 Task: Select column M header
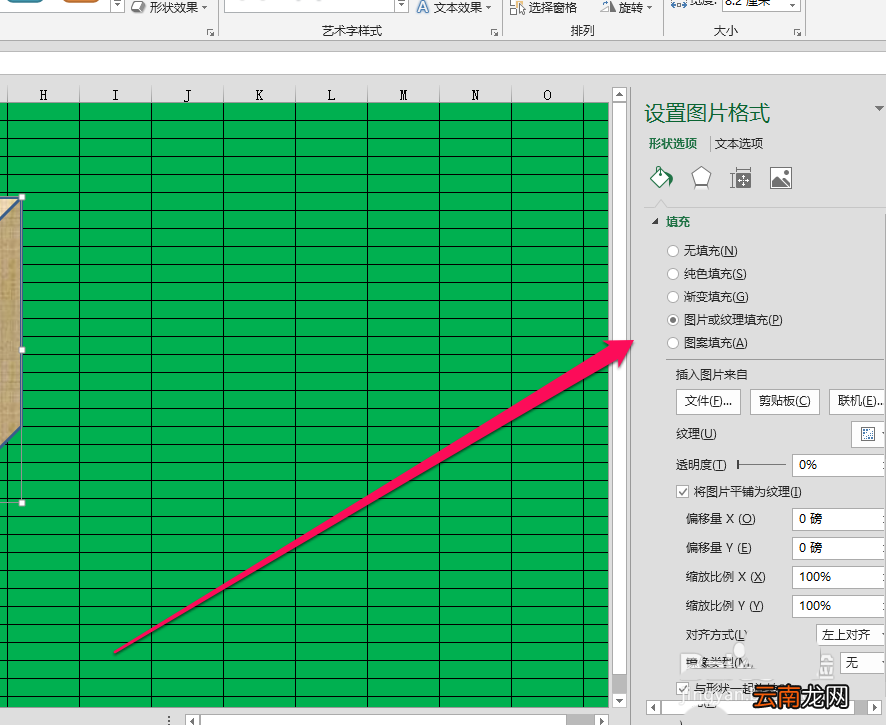coord(403,94)
